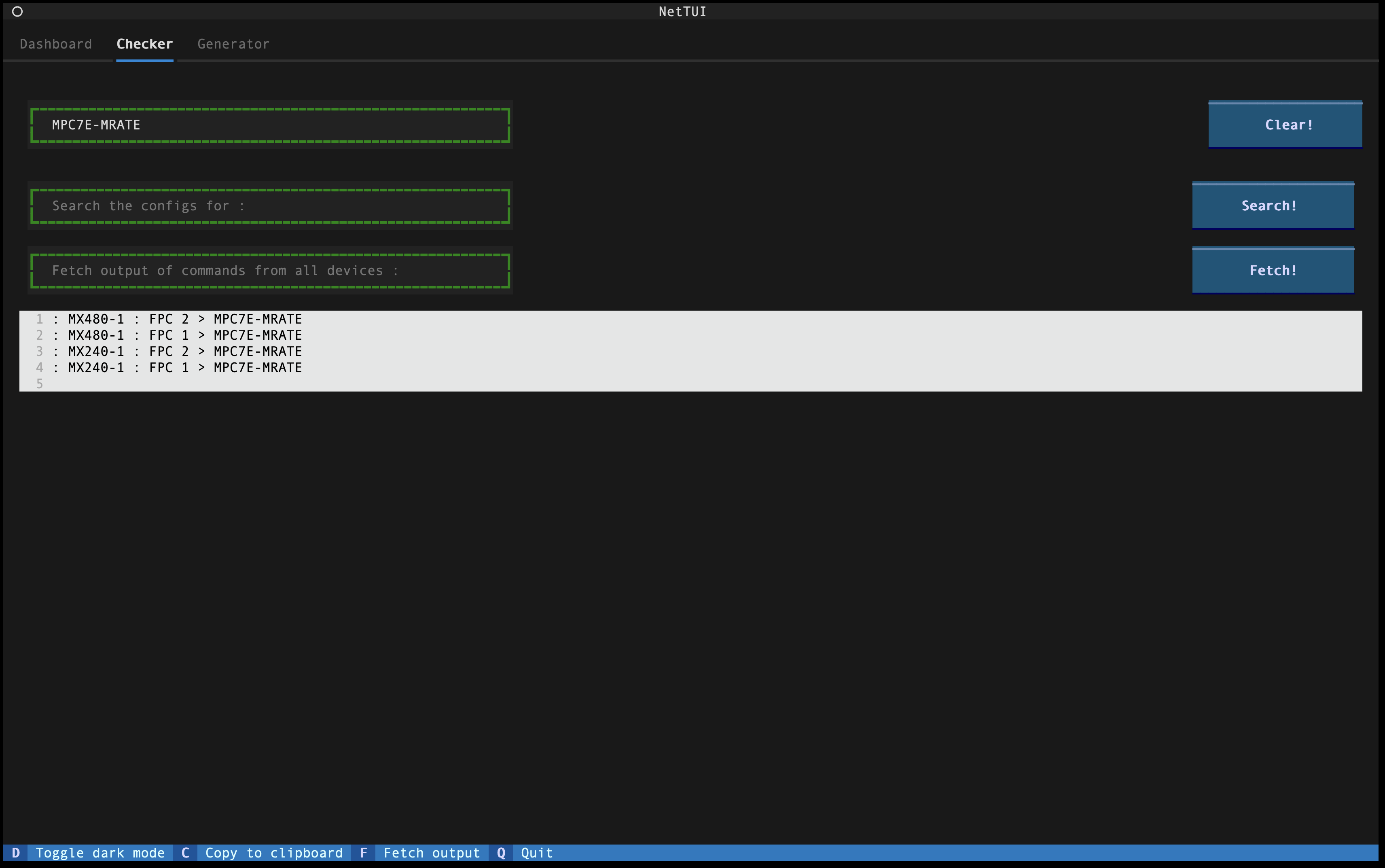Switch to the Dashboard tab
The width and height of the screenshot is (1385, 868).
click(56, 44)
